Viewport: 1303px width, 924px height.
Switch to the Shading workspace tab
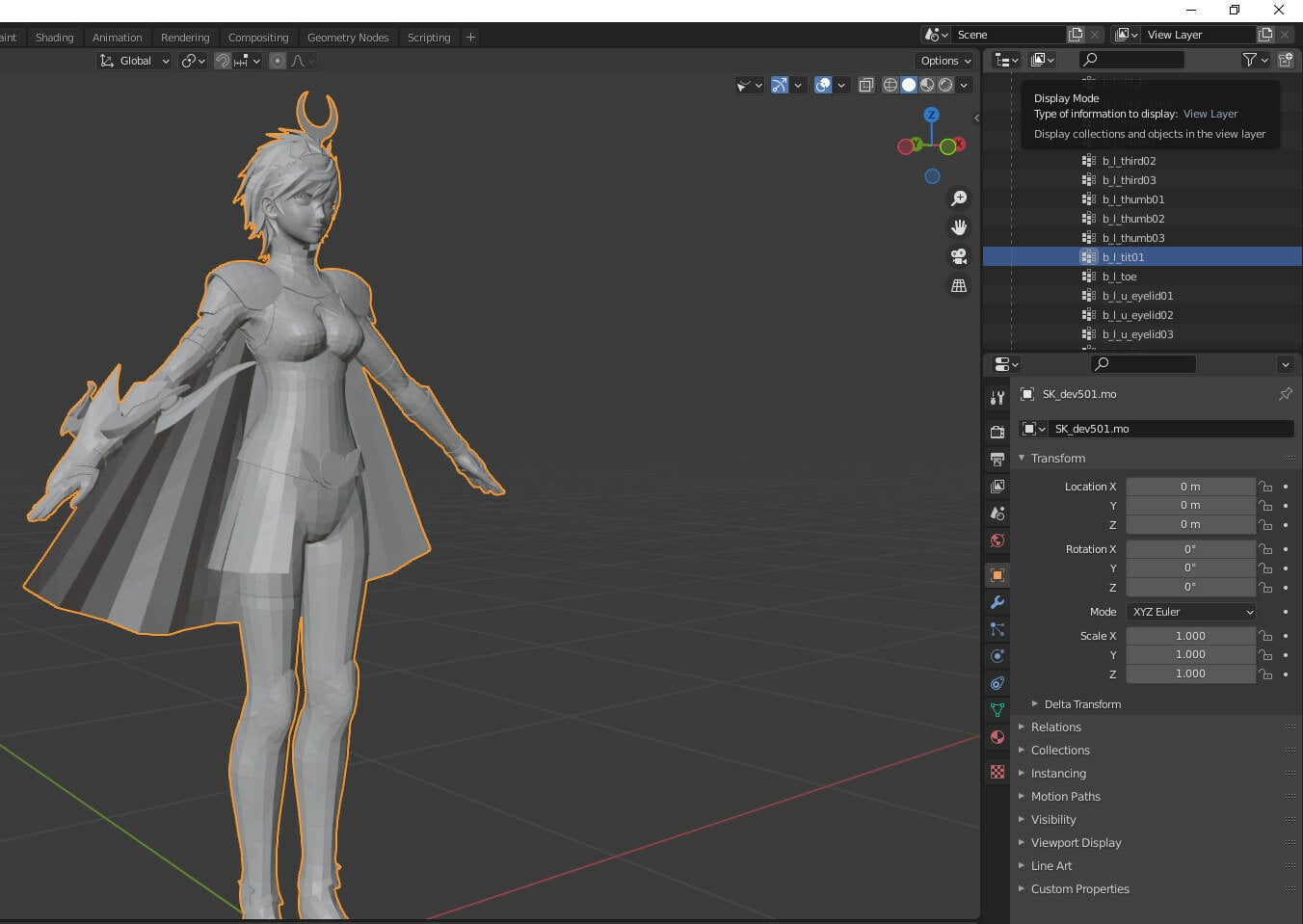tap(54, 38)
